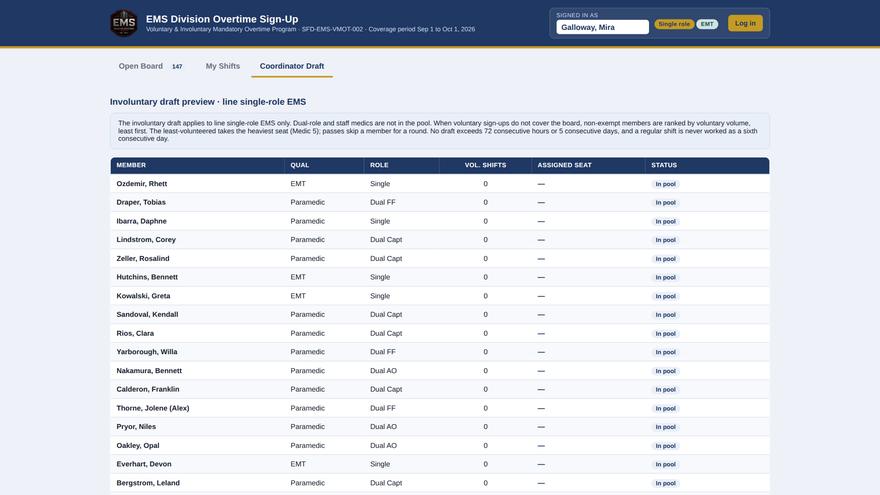Image resolution: width=880 pixels, height=495 pixels.
Task: Click the Qual column header
Action: [300, 165]
